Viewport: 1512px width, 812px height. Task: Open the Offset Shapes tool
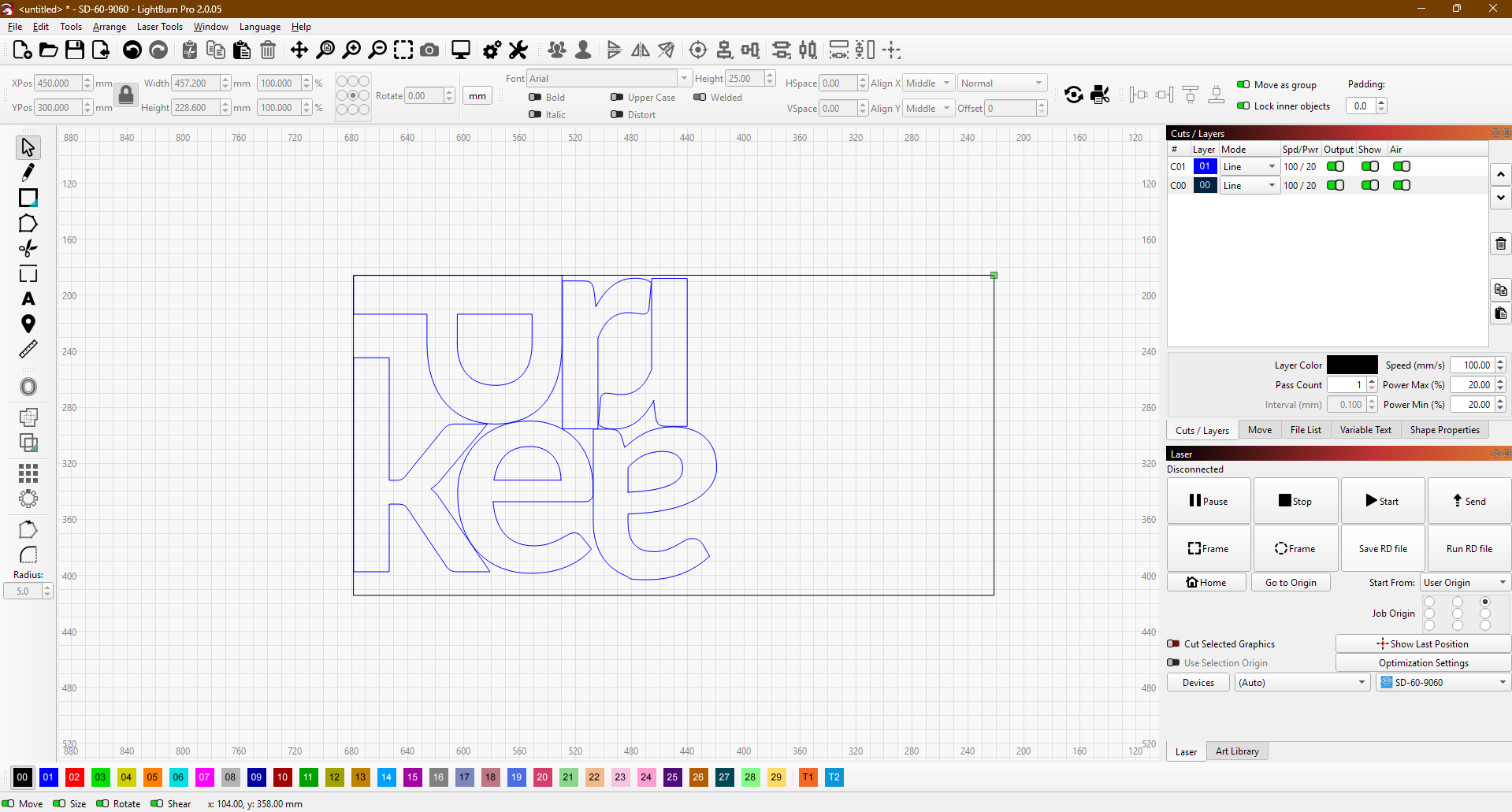(28, 387)
